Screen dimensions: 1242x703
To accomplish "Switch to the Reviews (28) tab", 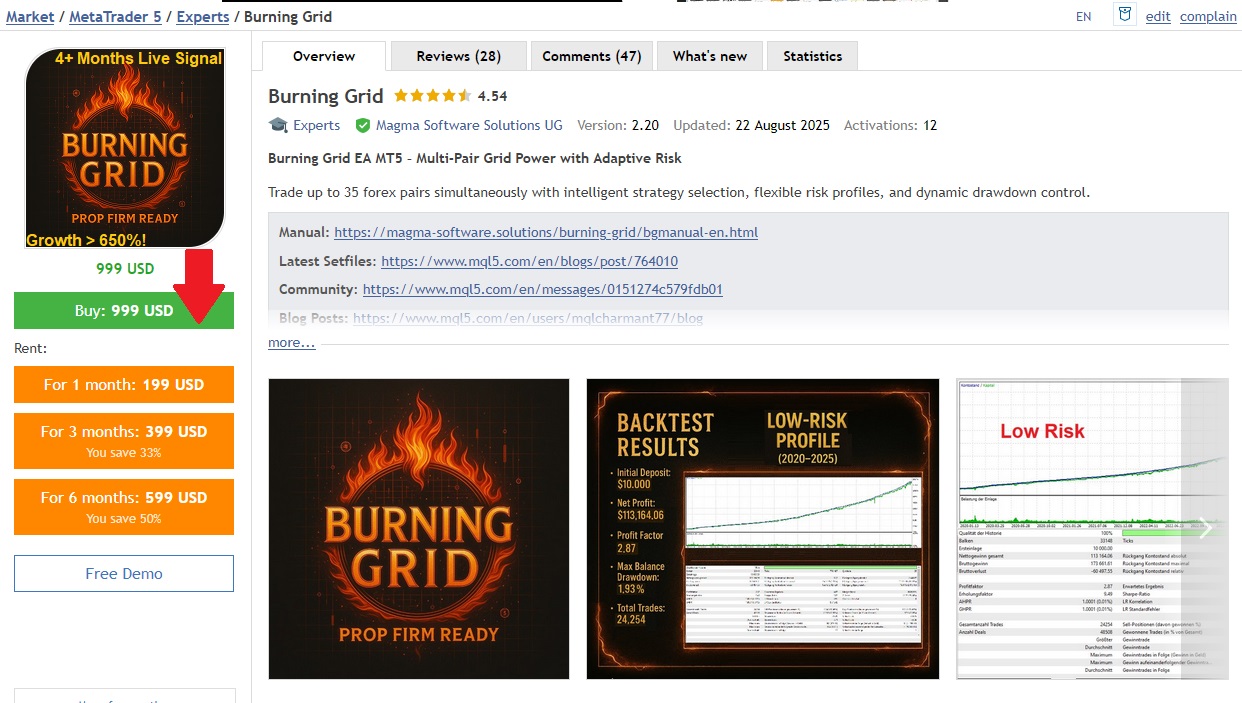I will (x=458, y=56).
